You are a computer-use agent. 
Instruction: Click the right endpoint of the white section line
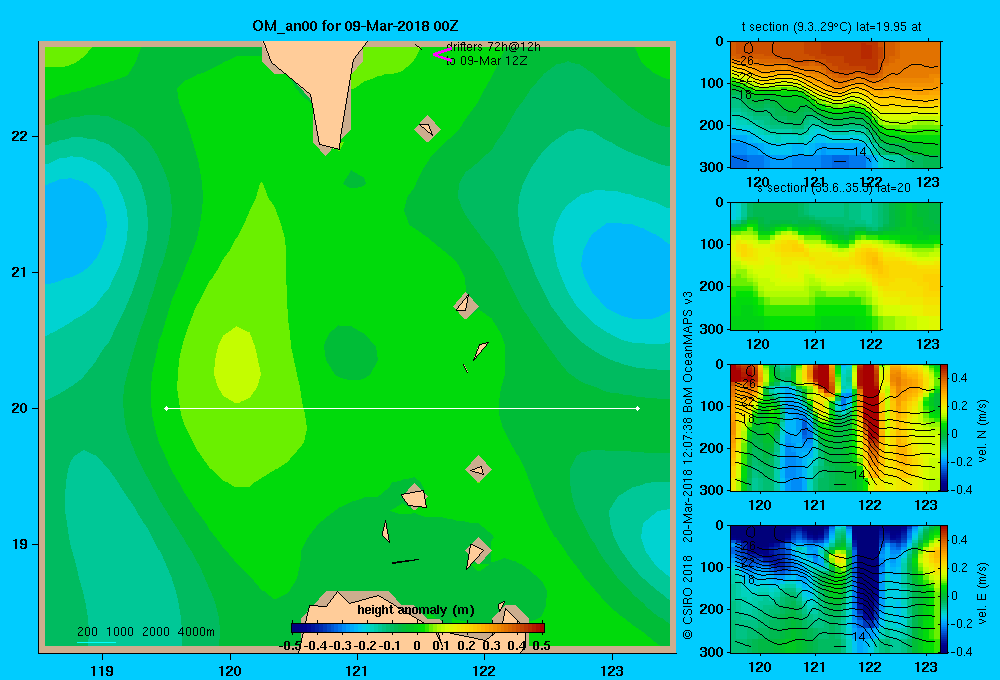point(638,408)
